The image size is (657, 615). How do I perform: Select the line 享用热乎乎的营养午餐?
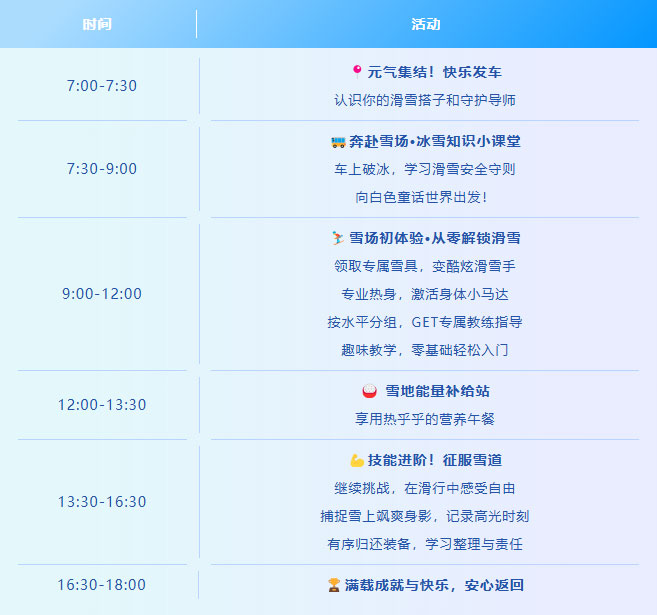point(425,419)
